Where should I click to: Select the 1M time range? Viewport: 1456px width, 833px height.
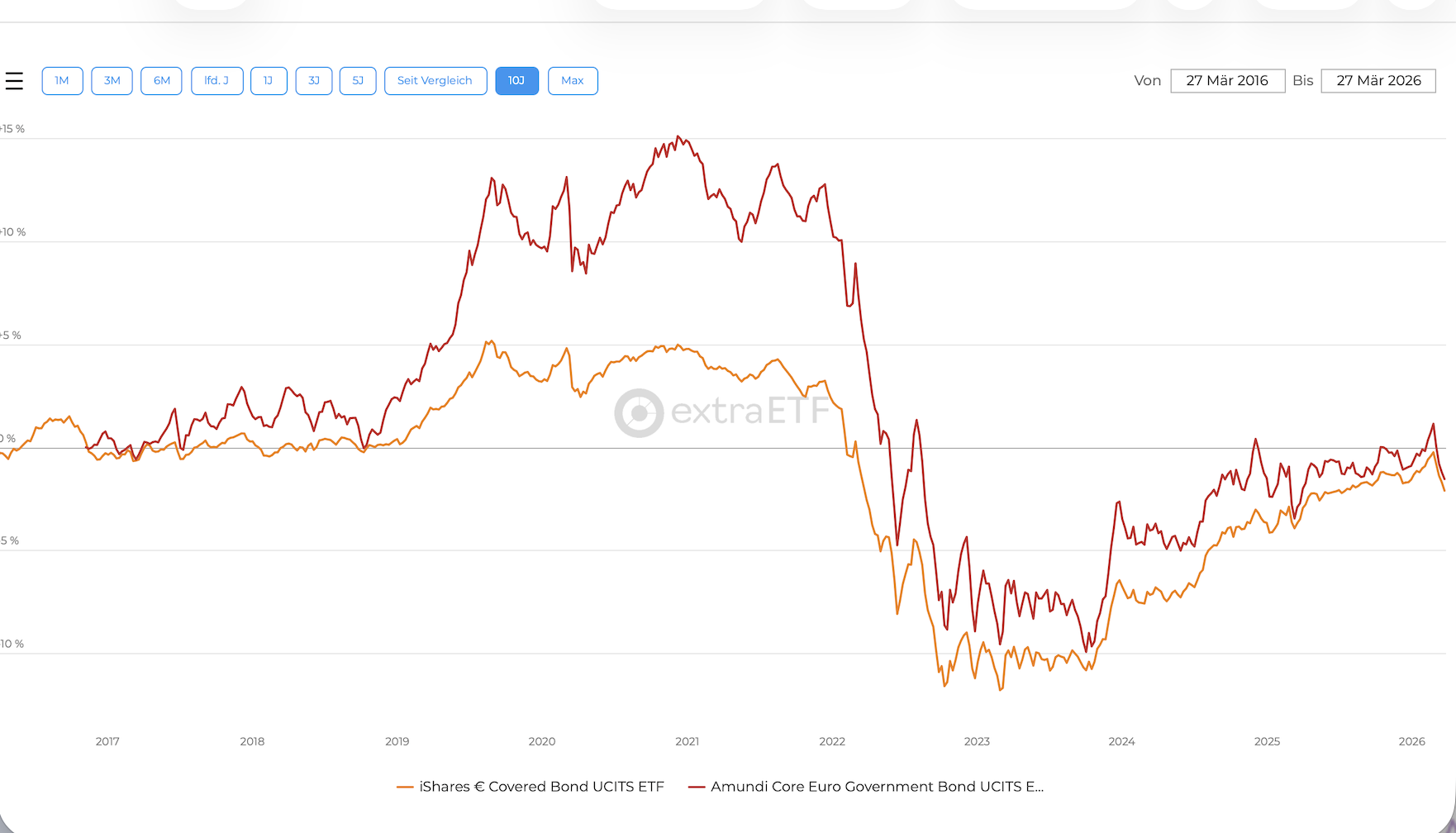[x=62, y=81]
